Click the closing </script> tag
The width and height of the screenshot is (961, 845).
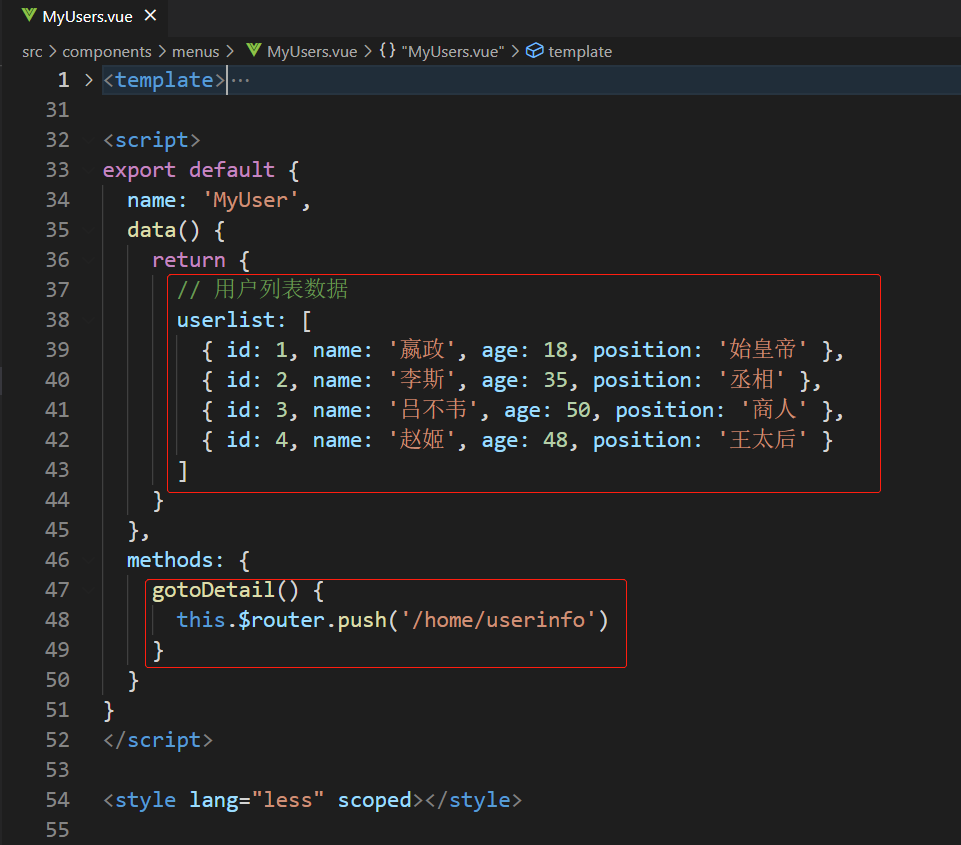(x=158, y=740)
